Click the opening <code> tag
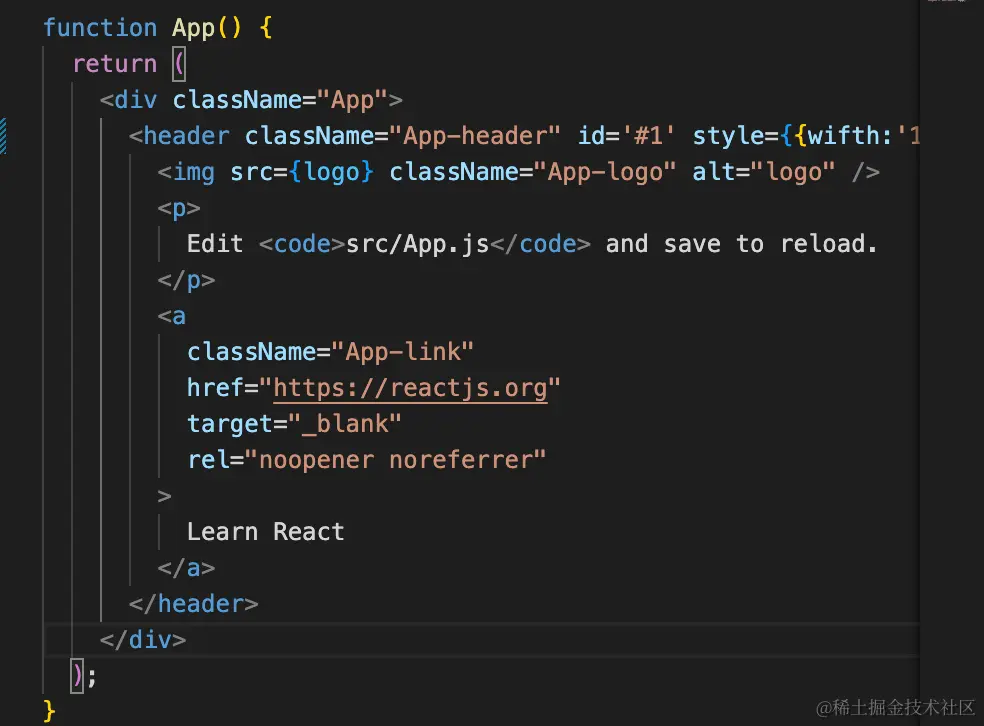This screenshot has height=726, width=984. click(x=302, y=244)
